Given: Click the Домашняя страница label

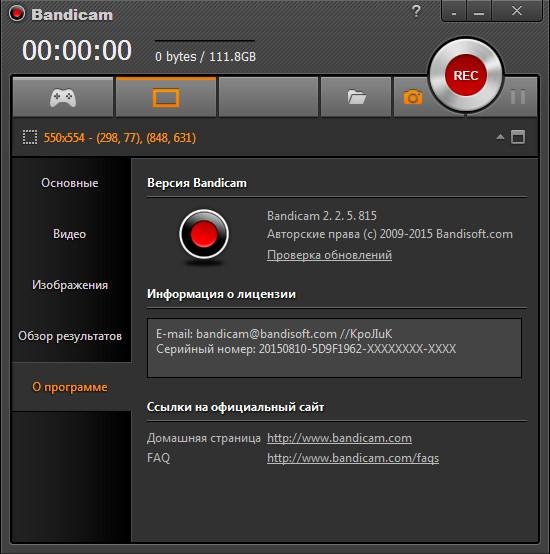Looking at the screenshot, I should click(203, 438).
